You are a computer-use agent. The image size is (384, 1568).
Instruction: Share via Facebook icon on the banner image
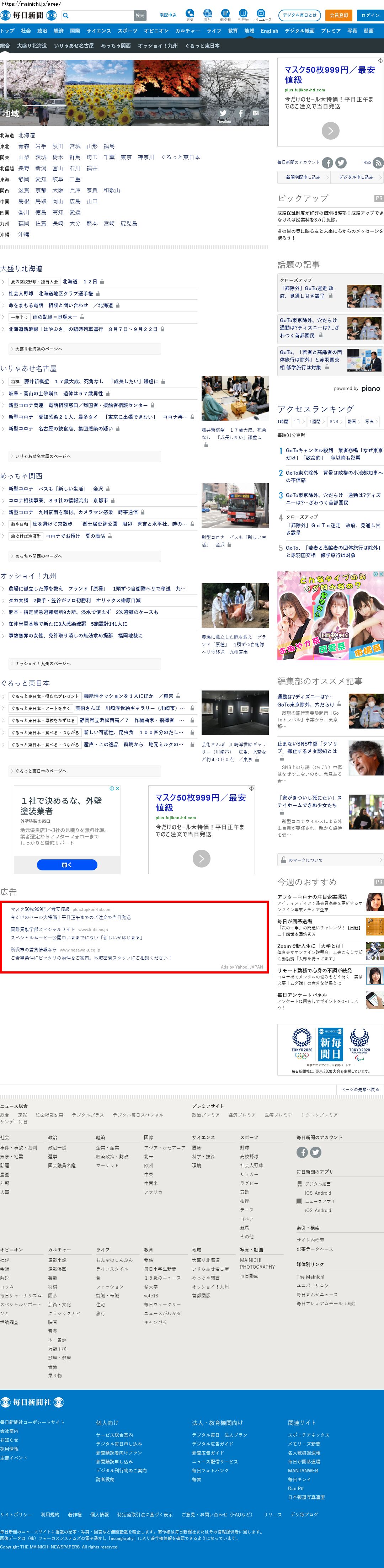240,113
